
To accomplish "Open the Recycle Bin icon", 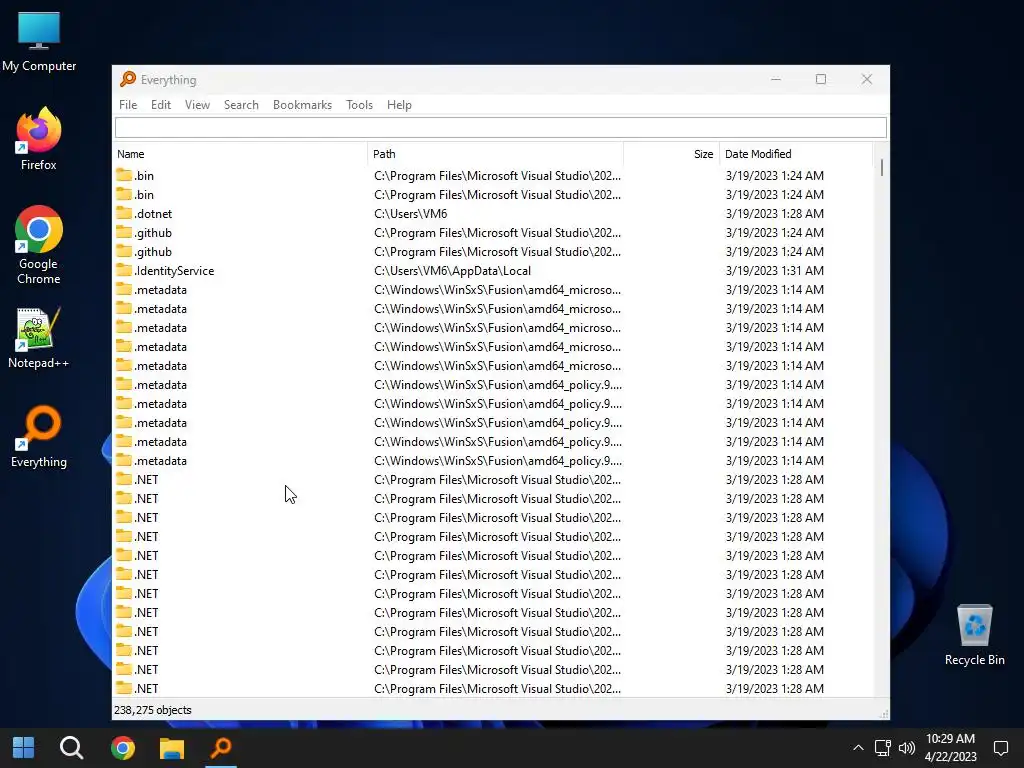I will [x=974, y=635].
